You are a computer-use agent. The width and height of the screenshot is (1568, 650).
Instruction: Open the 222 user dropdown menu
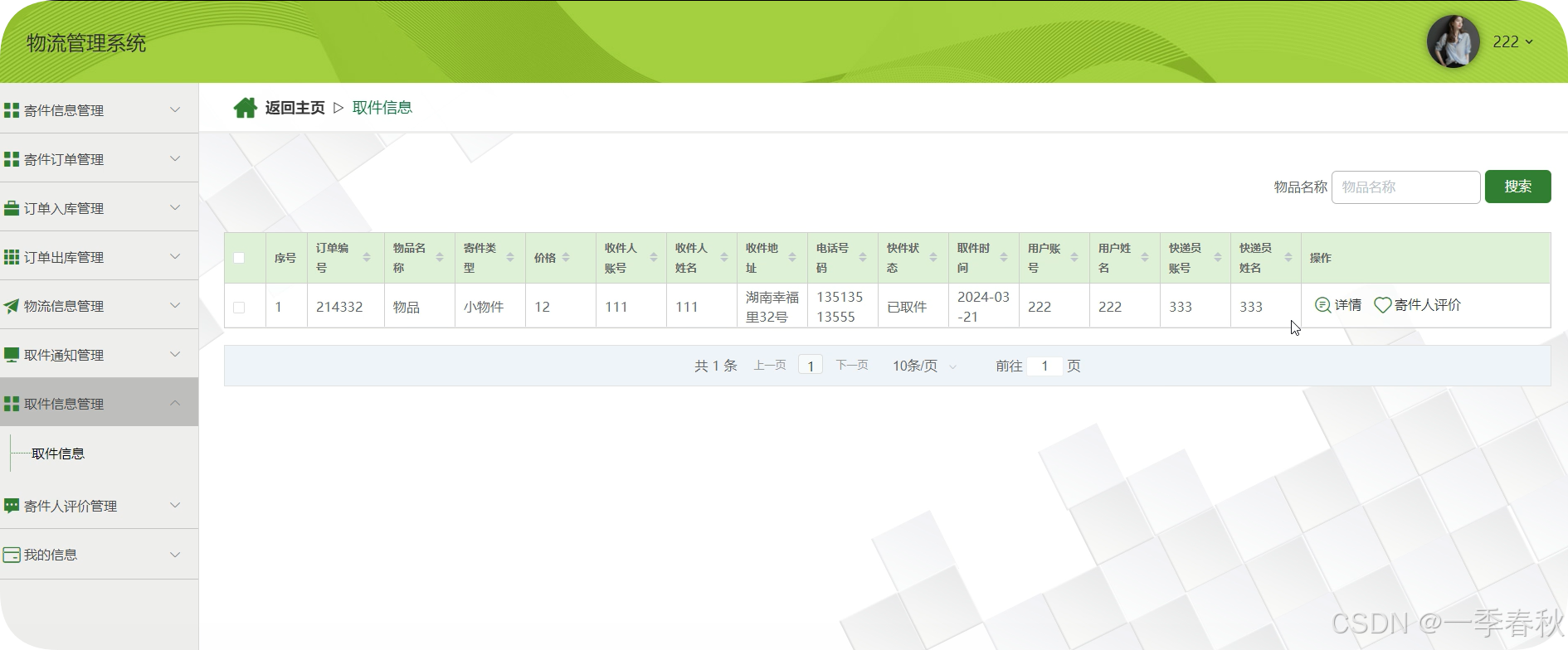point(1513,41)
